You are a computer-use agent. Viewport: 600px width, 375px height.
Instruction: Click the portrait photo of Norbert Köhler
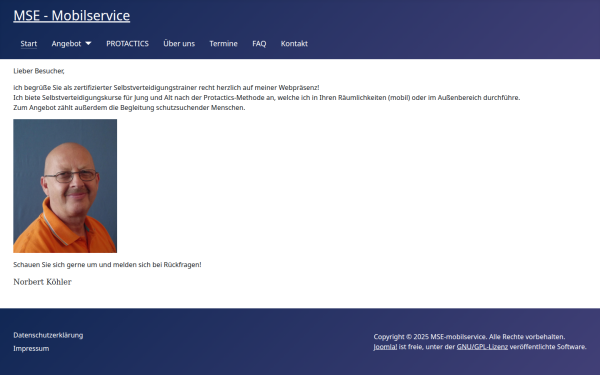65,186
